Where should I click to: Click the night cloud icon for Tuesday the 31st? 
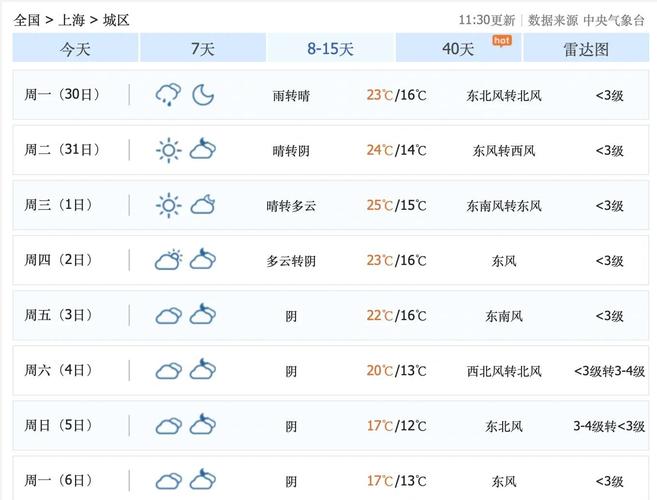coord(203,151)
